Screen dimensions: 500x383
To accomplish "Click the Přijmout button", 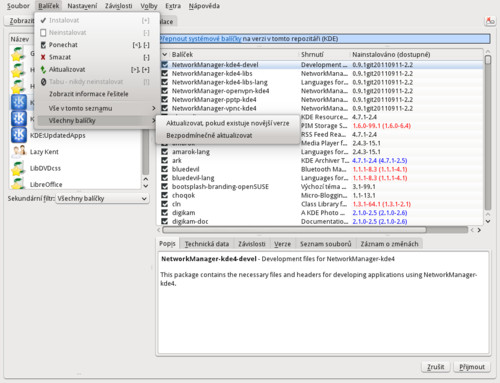I will (x=472, y=367).
